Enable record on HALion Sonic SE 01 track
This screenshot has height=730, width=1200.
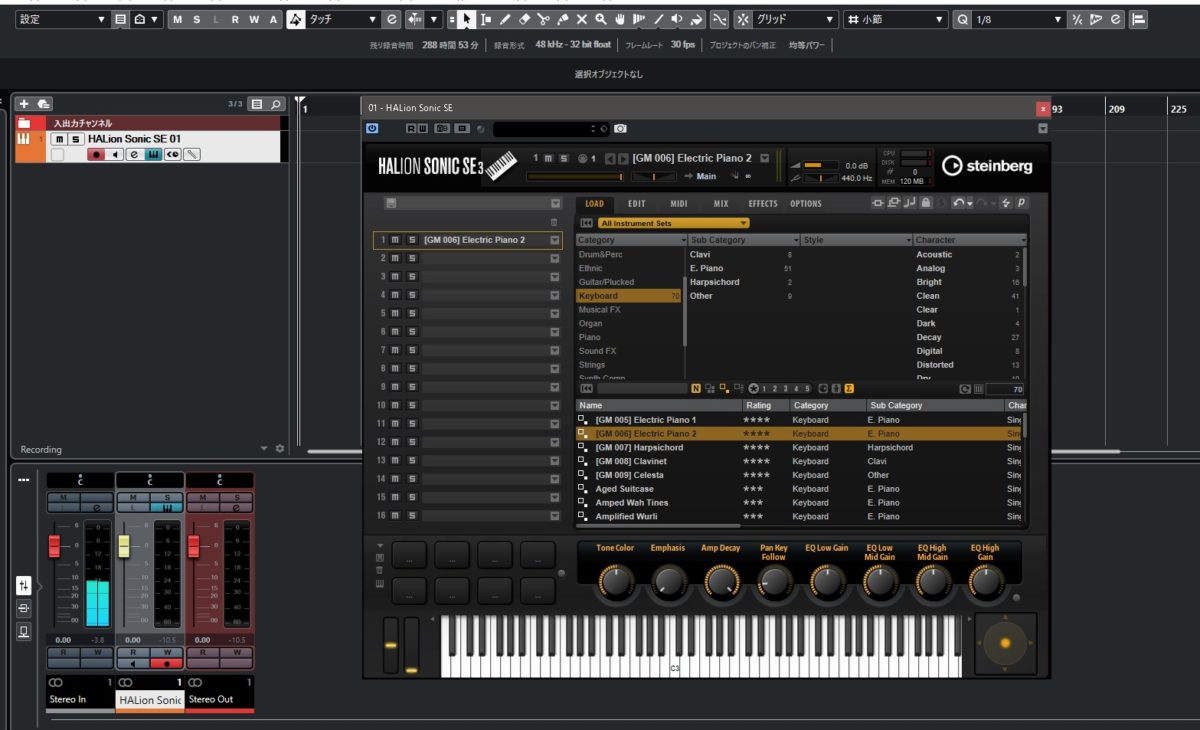point(96,154)
